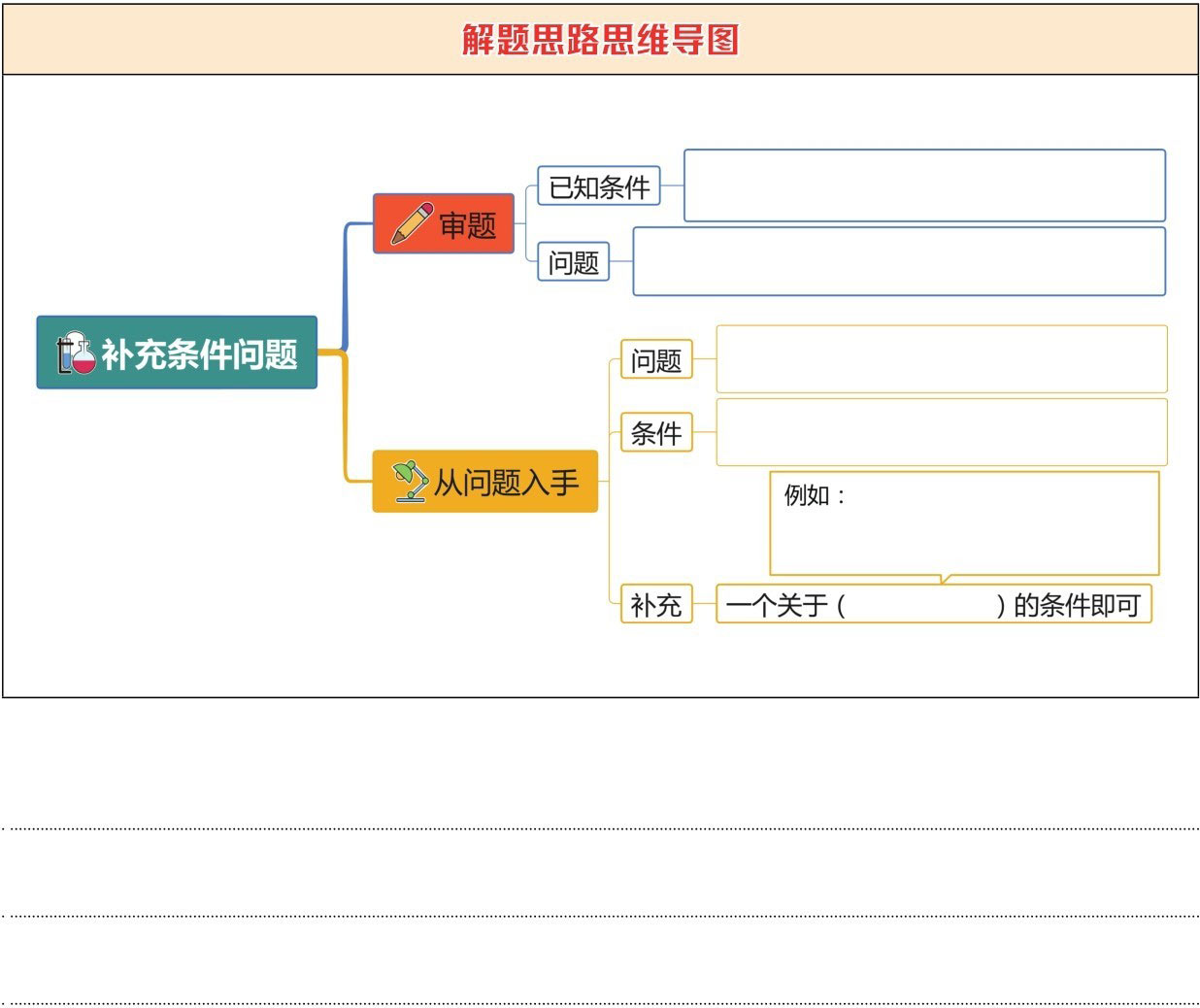Click the pencil icon beside 审题
Viewport: 1200px width, 1008px height.
(412, 223)
